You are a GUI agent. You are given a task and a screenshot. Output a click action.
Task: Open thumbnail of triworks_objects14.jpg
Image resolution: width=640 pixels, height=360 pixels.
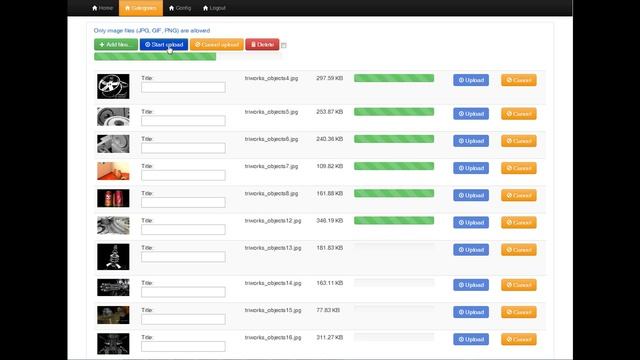coord(113,287)
